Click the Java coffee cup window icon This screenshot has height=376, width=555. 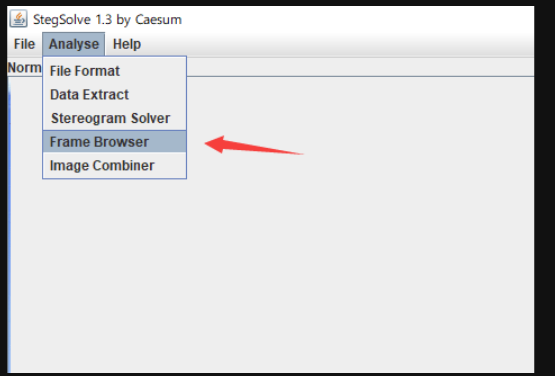coord(18,19)
